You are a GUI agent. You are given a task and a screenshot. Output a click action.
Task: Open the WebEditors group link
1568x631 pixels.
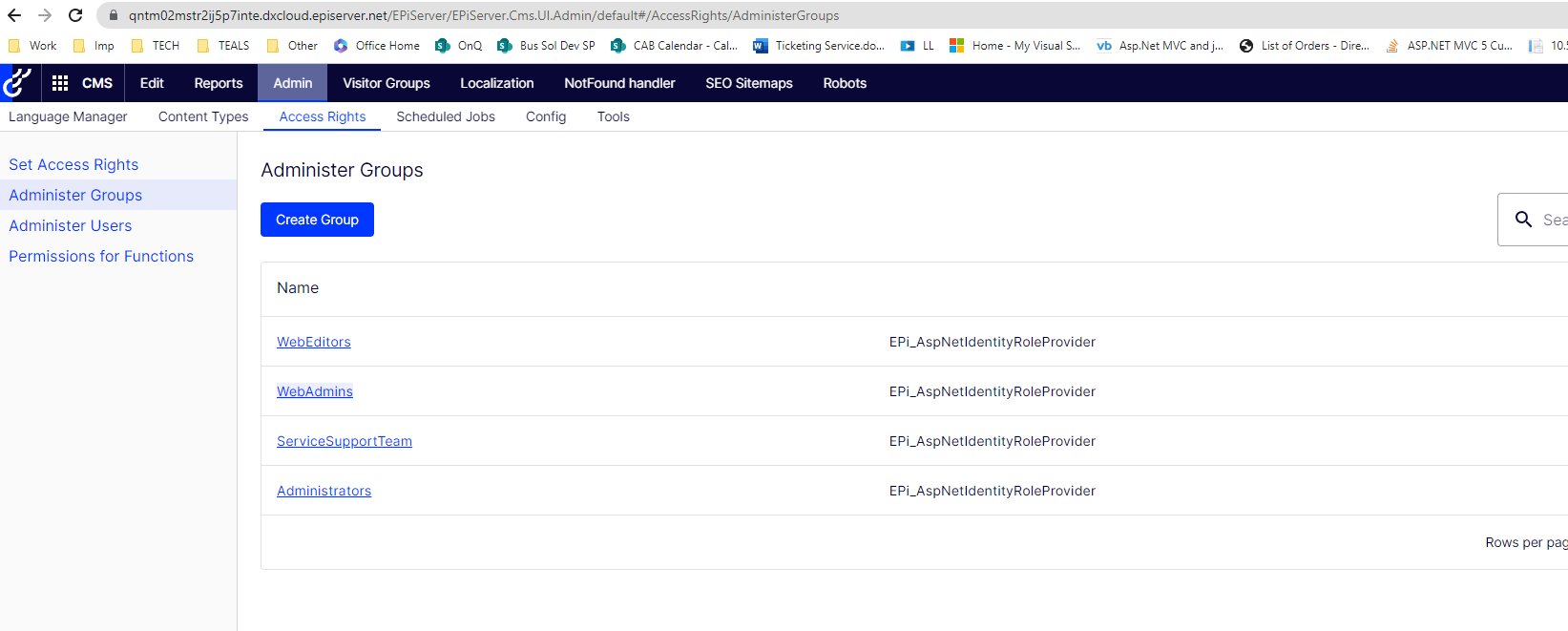(x=314, y=342)
